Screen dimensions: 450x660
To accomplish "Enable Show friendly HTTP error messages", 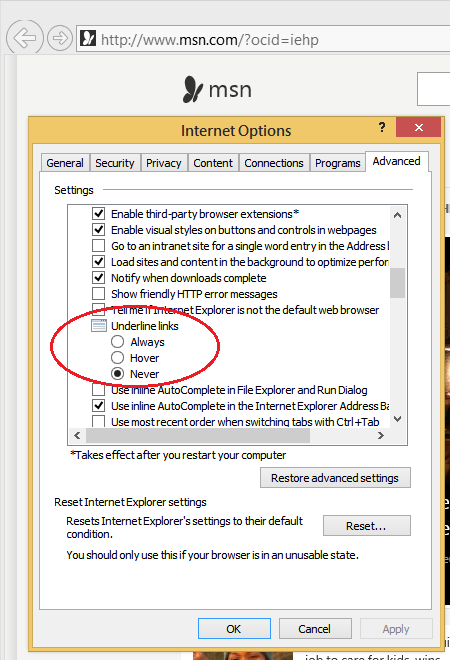I will 99,294.
